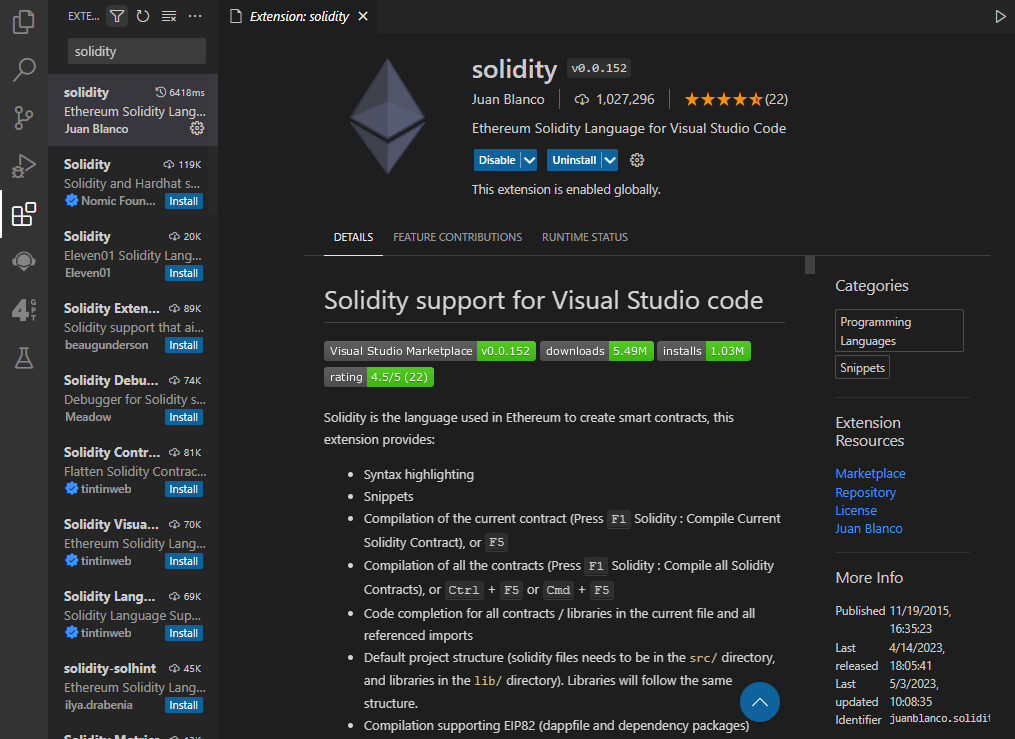
Task: Click the Programming Languages category
Action: coord(899,331)
